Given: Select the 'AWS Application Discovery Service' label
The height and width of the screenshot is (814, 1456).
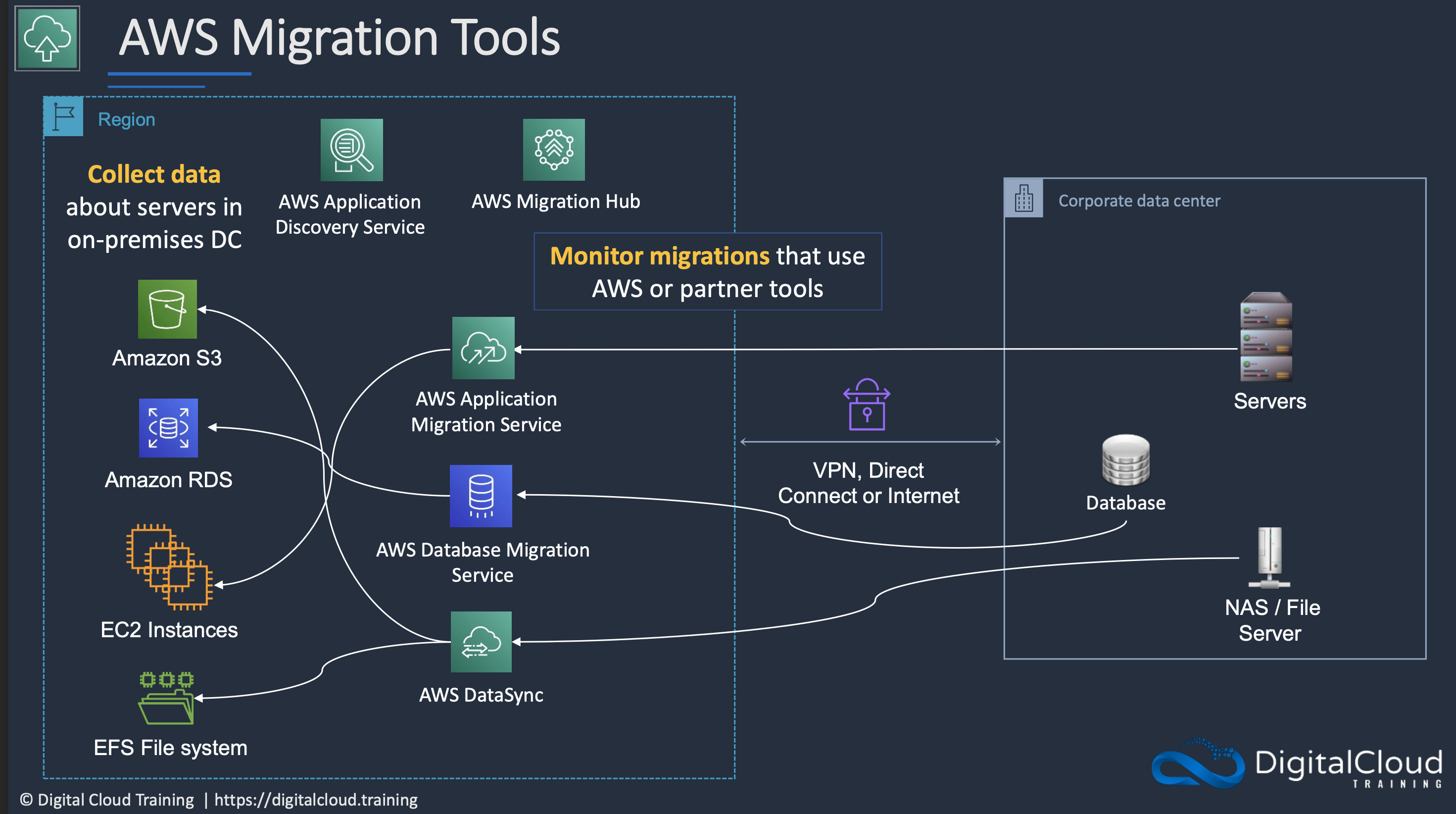Looking at the screenshot, I should click(350, 214).
